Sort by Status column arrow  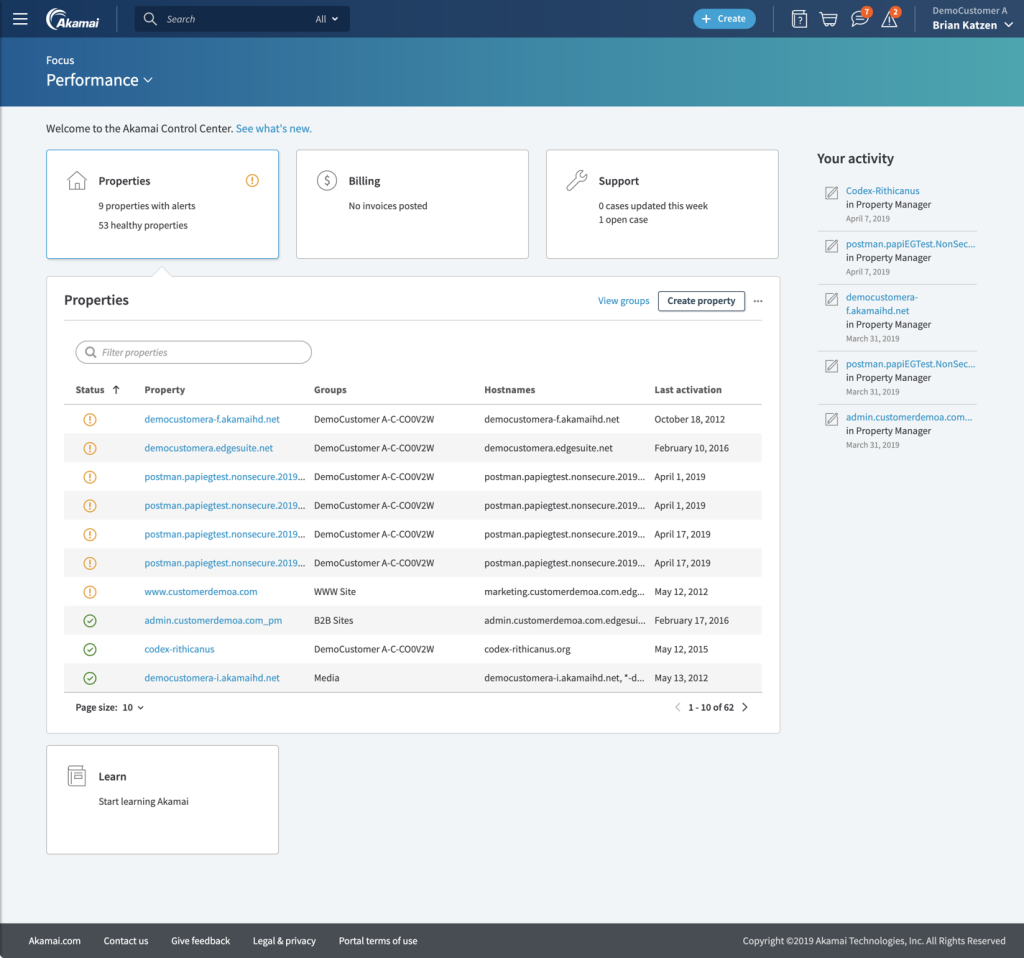116,390
